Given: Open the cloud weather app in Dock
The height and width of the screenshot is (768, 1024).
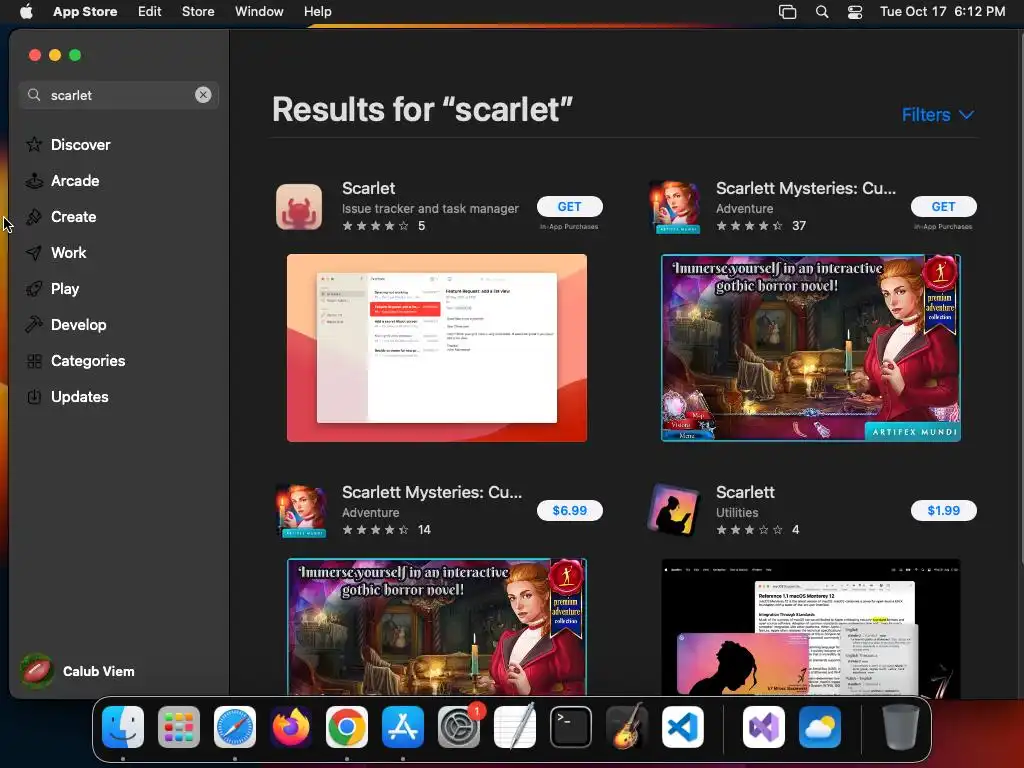Looking at the screenshot, I should tap(820, 727).
